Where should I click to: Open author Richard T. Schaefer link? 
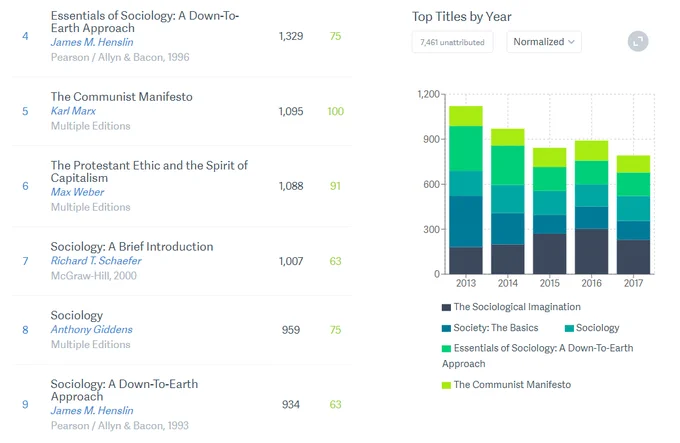96,261
